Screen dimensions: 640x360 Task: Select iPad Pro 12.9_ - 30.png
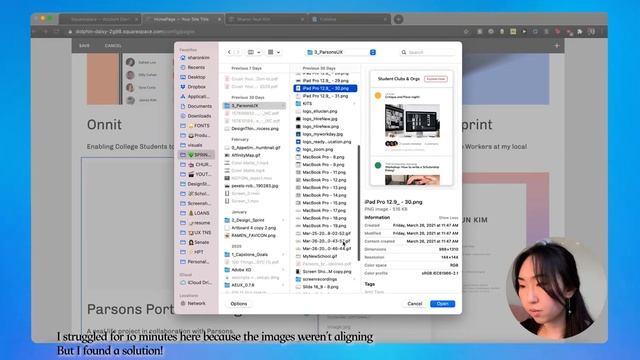point(325,88)
